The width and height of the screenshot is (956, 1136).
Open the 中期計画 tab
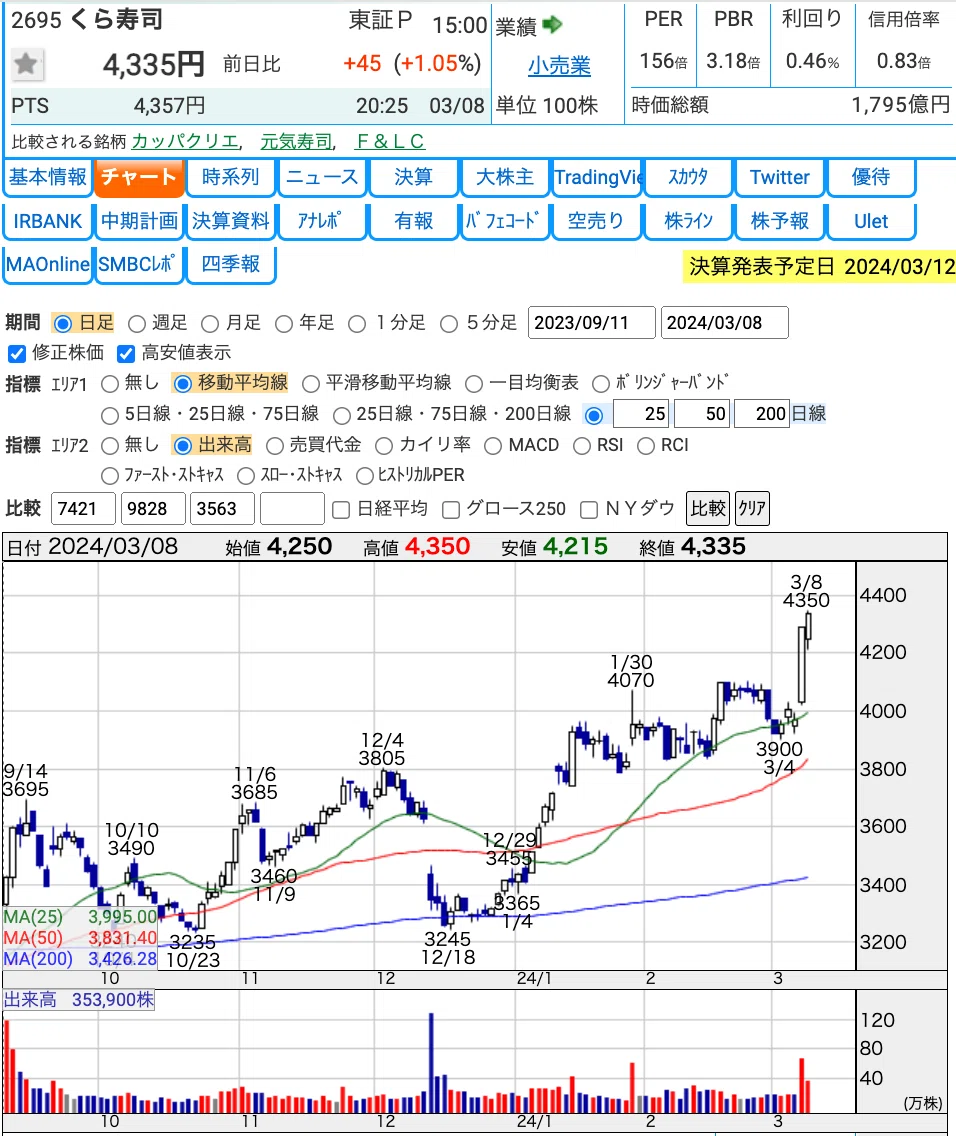coord(139,221)
